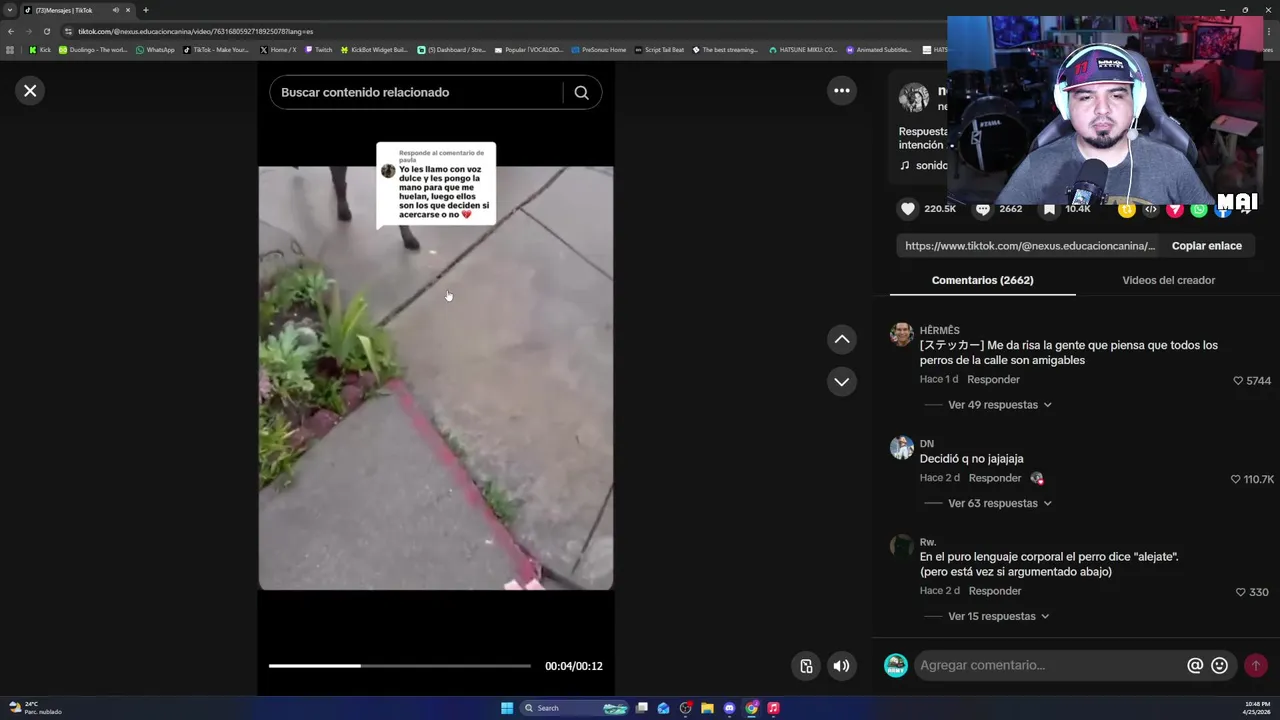The image size is (1280, 720).
Task: Switch to 'Videos del creador' tab
Action: (1168, 280)
